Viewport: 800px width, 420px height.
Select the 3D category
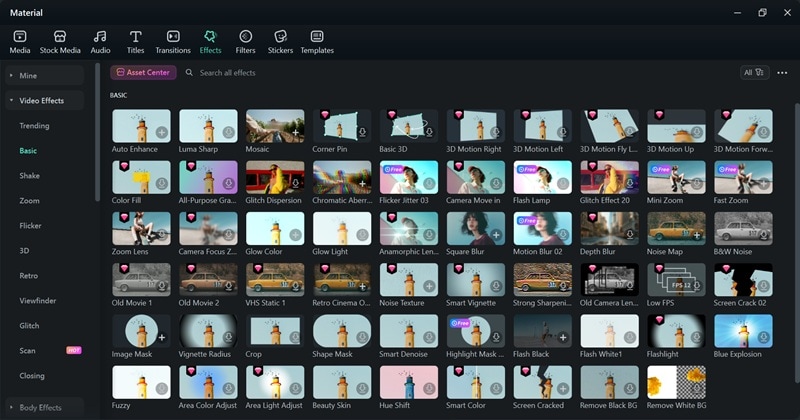click(24, 251)
